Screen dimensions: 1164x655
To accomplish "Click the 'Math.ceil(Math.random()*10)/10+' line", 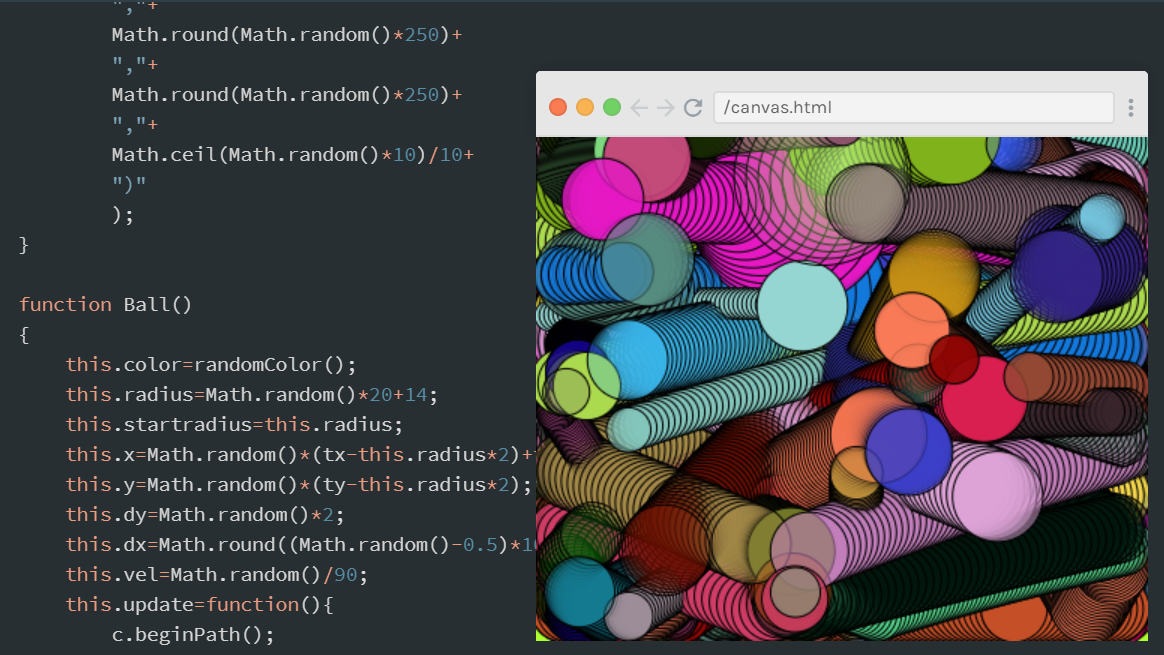I will coord(292,154).
